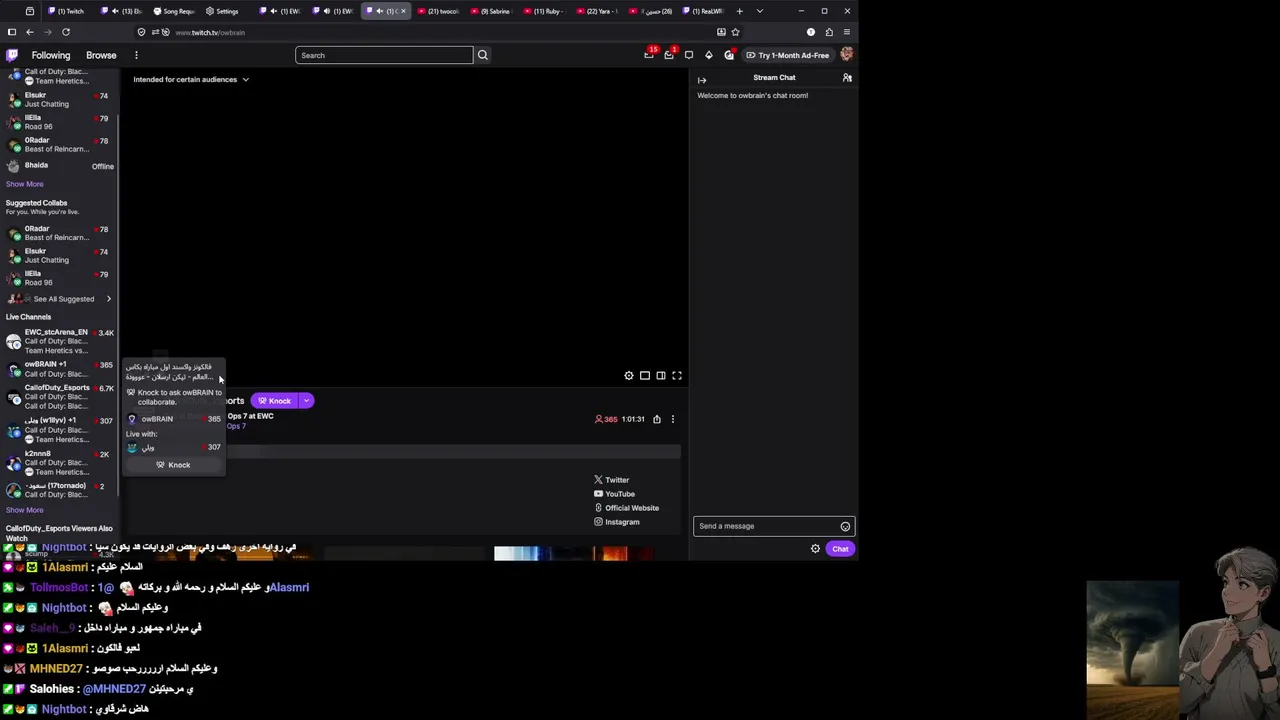
Task: Open chat settings gear
Action: click(815, 549)
